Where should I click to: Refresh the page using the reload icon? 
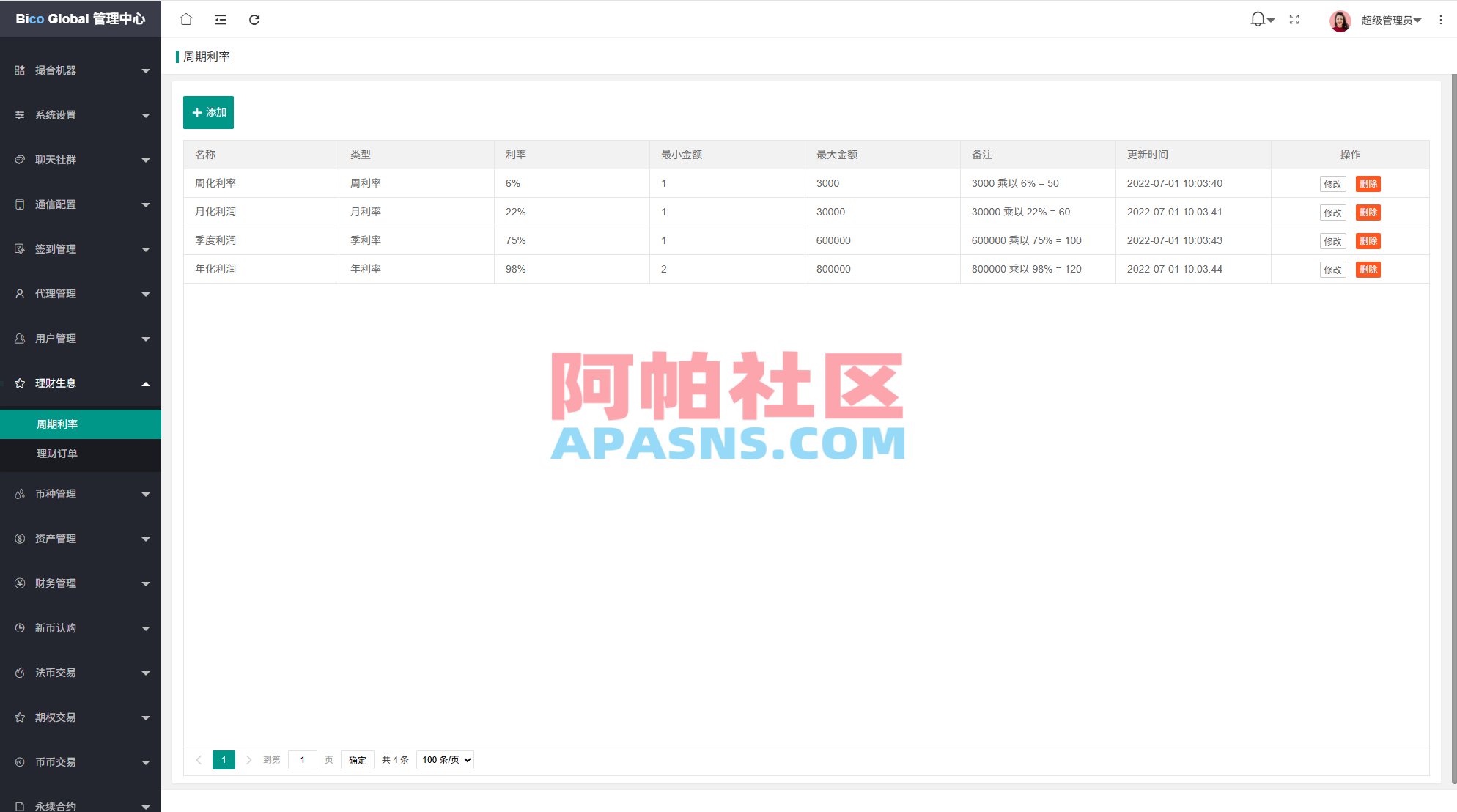coord(254,19)
